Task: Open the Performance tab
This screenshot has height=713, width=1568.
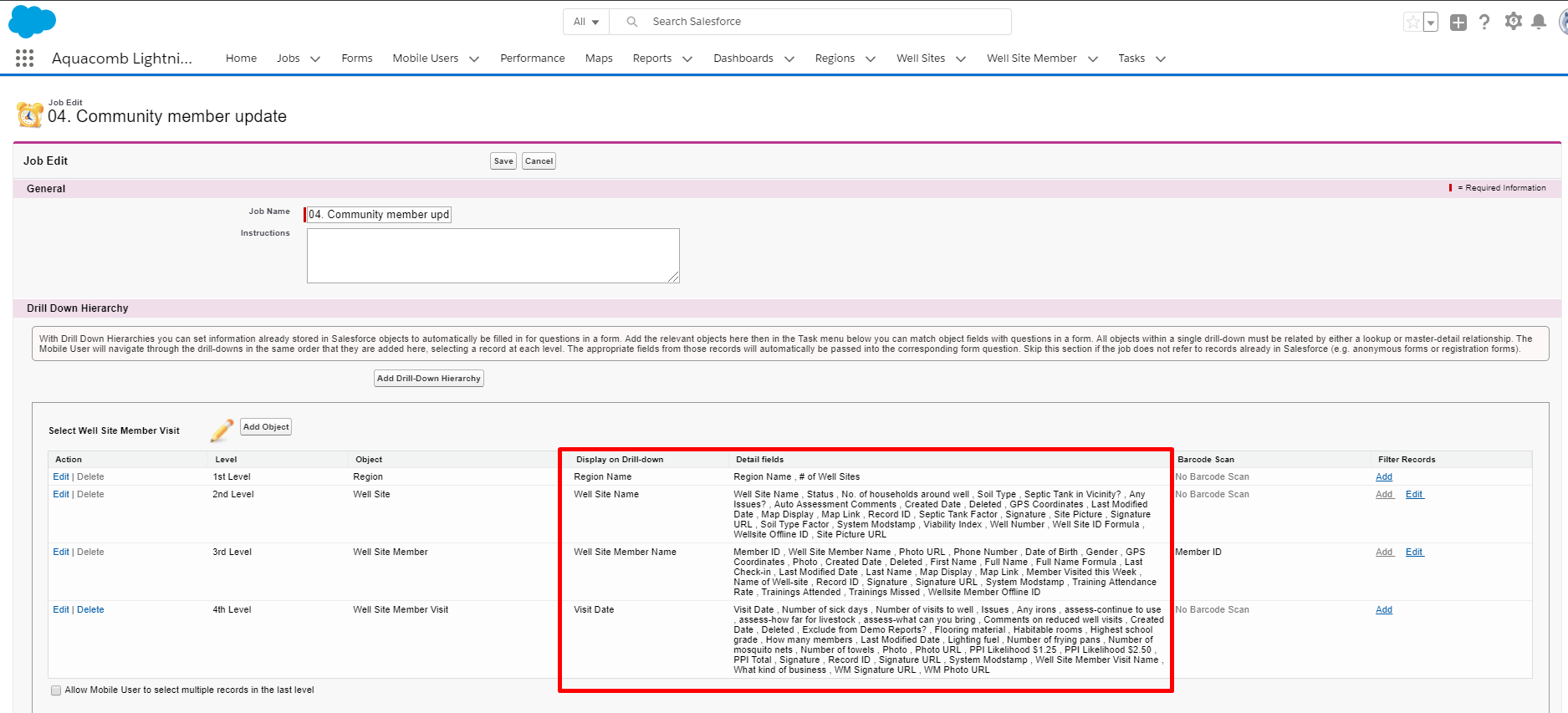Action: [533, 58]
